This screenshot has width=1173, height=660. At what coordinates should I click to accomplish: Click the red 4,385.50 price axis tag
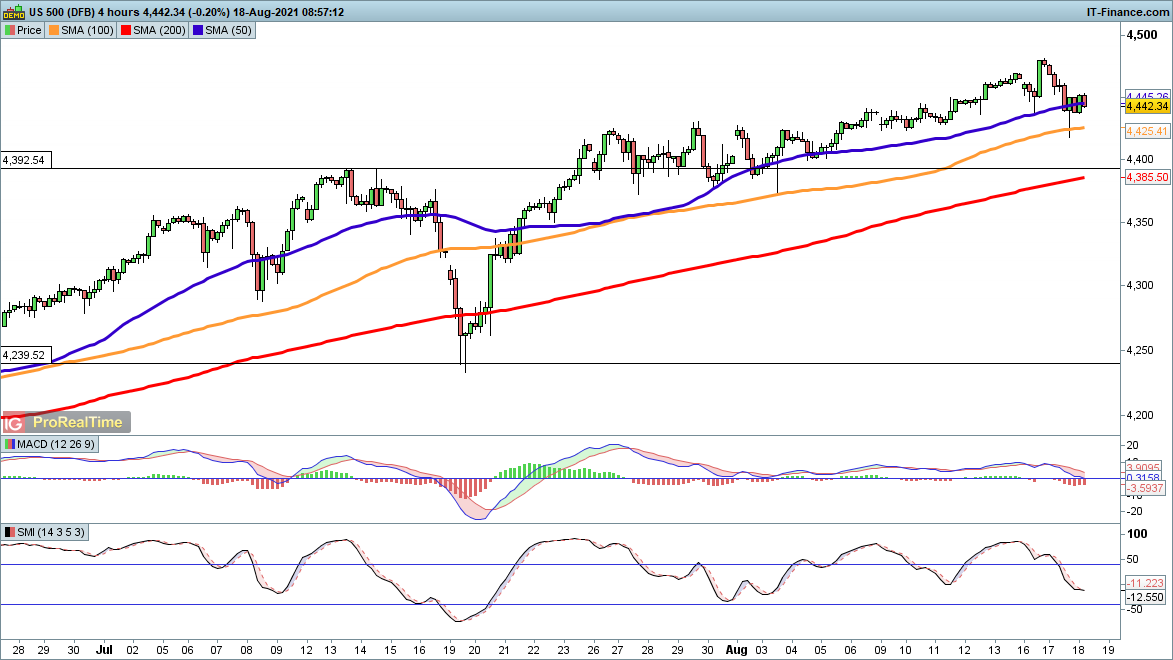(1147, 177)
